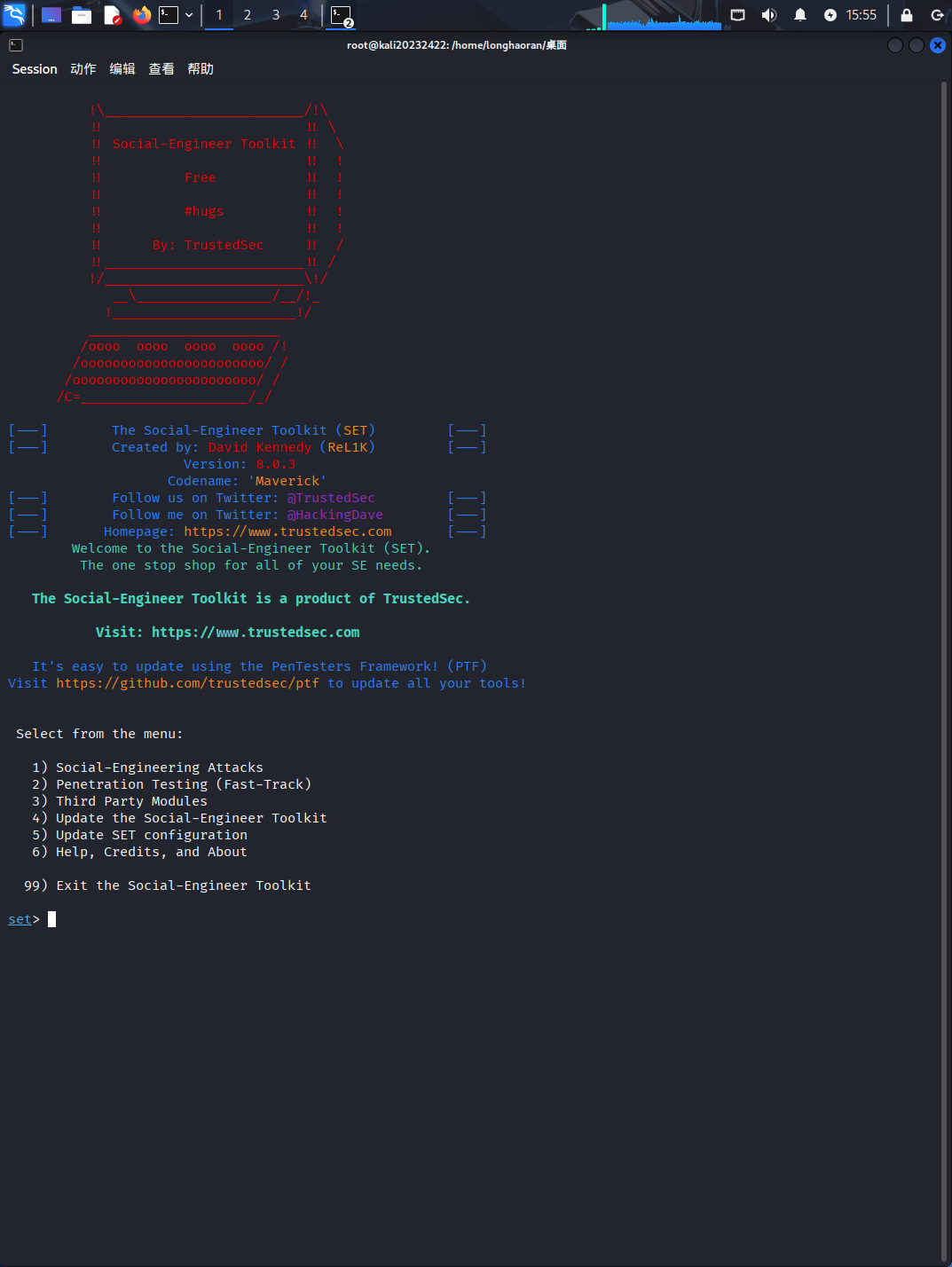Click the github.com/trustedsec/ptf URL
Viewport: 952px width, 1267px height.
187,683
